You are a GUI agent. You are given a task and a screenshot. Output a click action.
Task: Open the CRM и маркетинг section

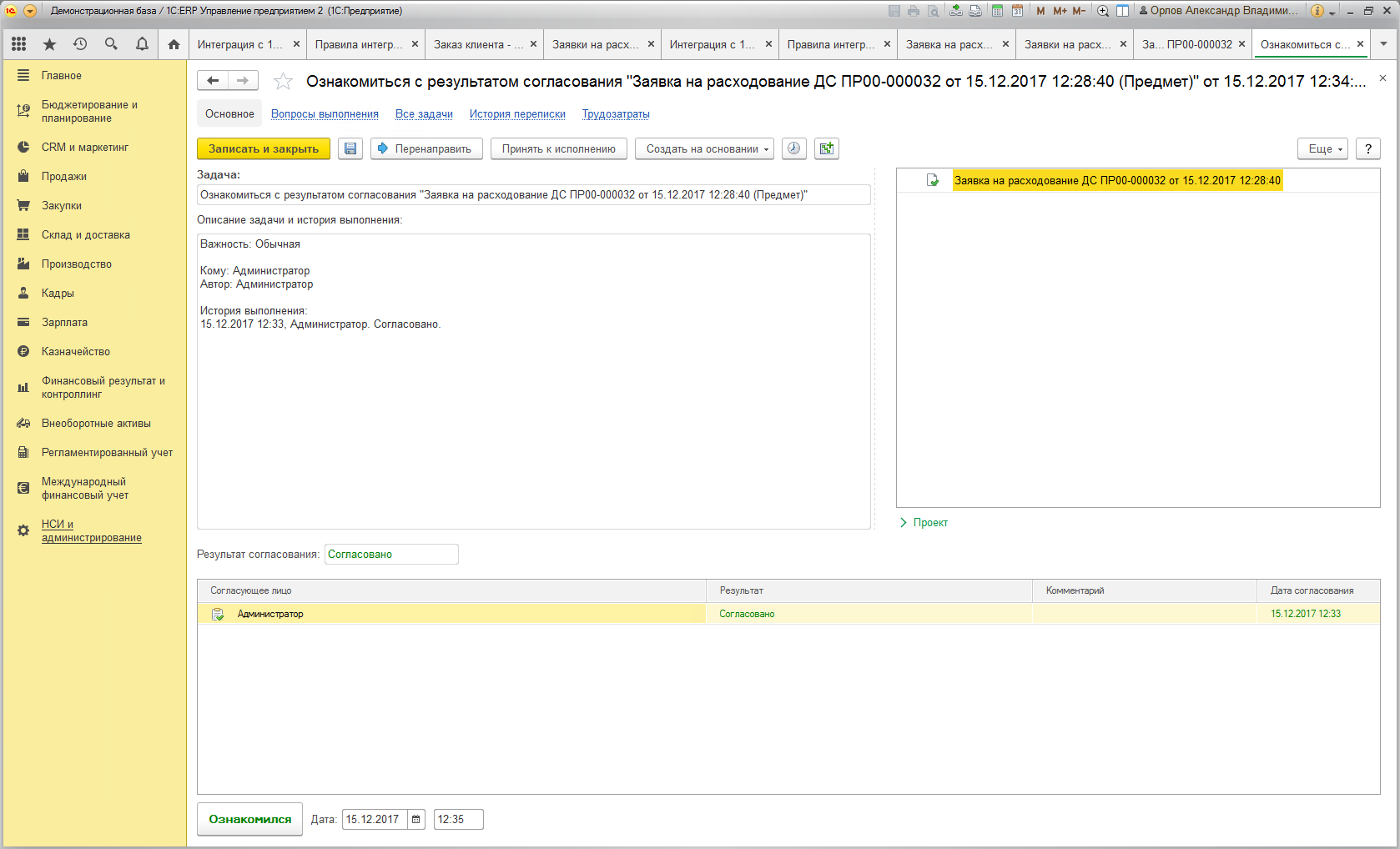pos(85,147)
